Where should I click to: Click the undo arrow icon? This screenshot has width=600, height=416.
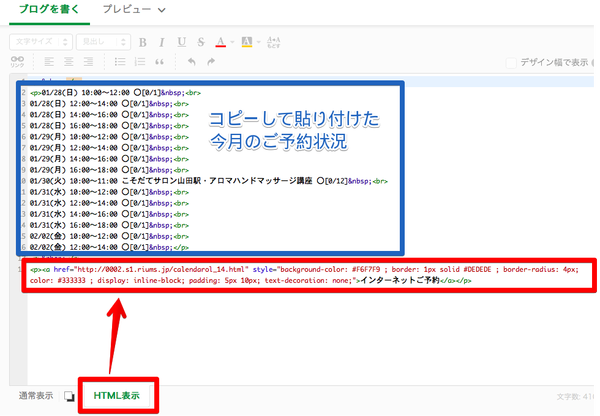pos(192,62)
